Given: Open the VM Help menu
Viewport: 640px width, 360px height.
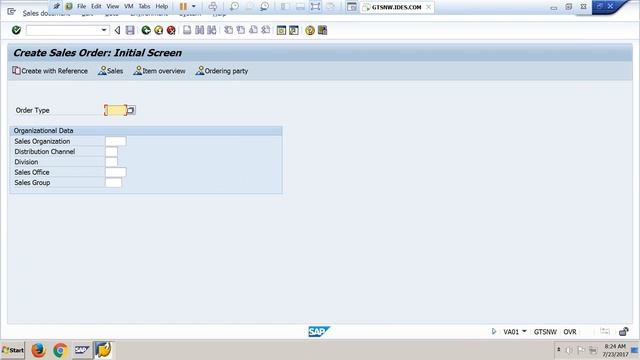Looking at the screenshot, I should (x=162, y=6).
